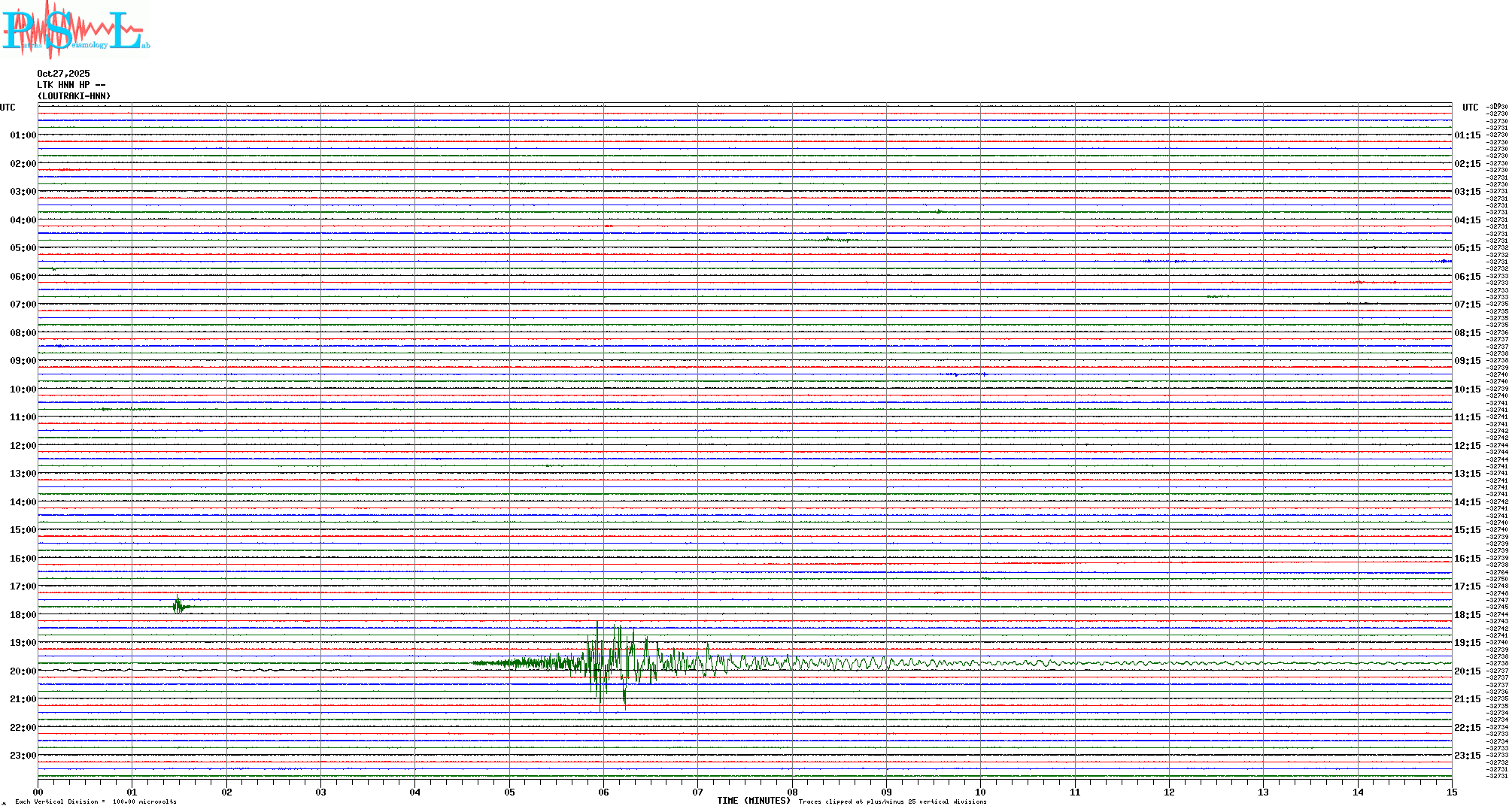Click the (LOUTRAKI-HNN) station name
Screen dimensions: 1512x812
pos(74,96)
